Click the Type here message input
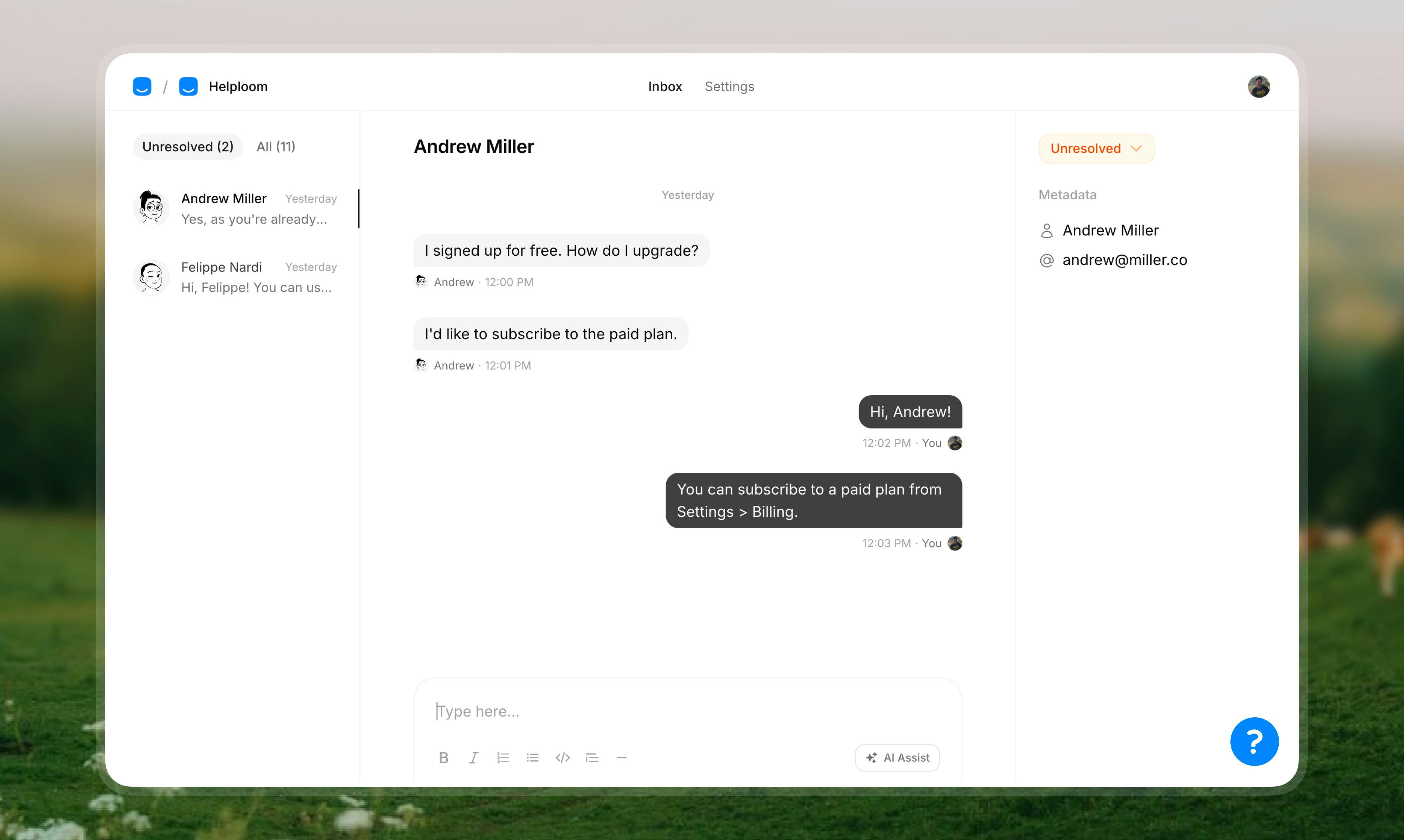This screenshot has width=1404, height=840. point(687,711)
